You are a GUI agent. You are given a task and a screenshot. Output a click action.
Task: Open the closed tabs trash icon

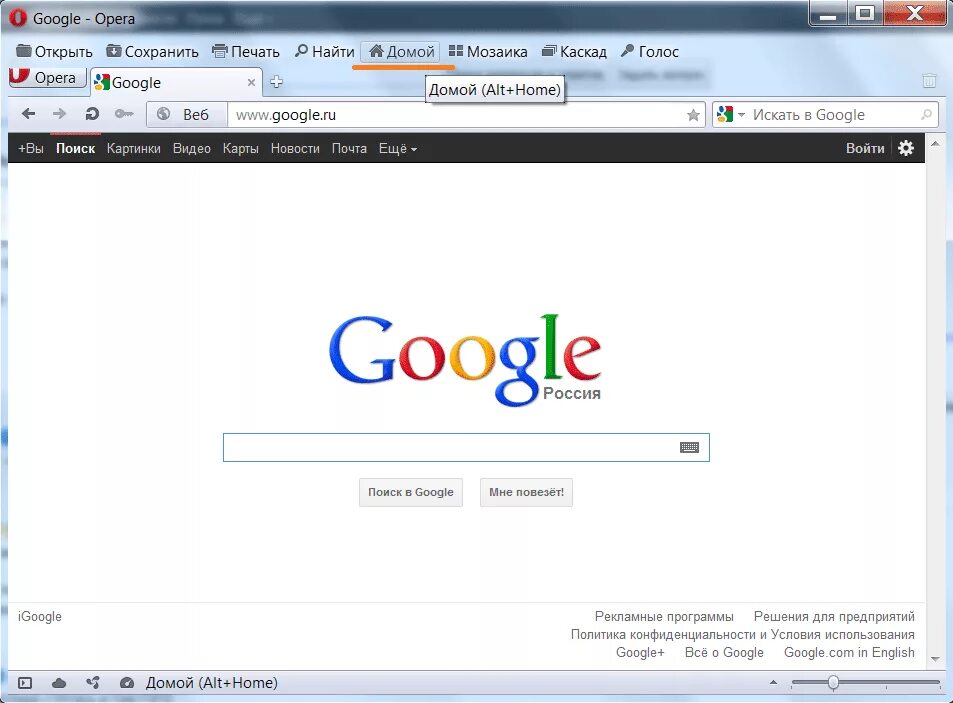929,80
